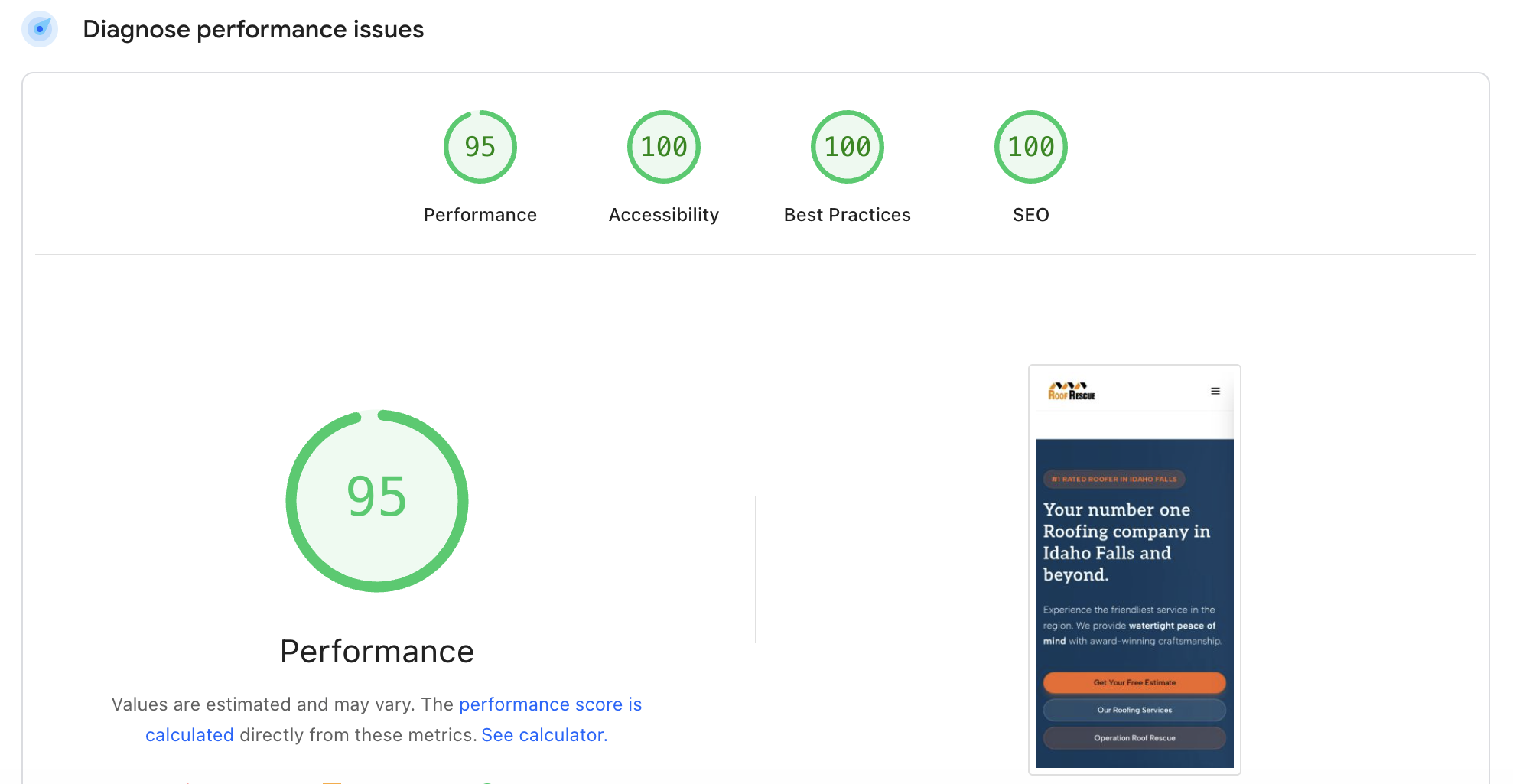The width and height of the screenshot is (1513, 784).
Task: Click the large 95 Performance gauge
Action: [377, 501]
